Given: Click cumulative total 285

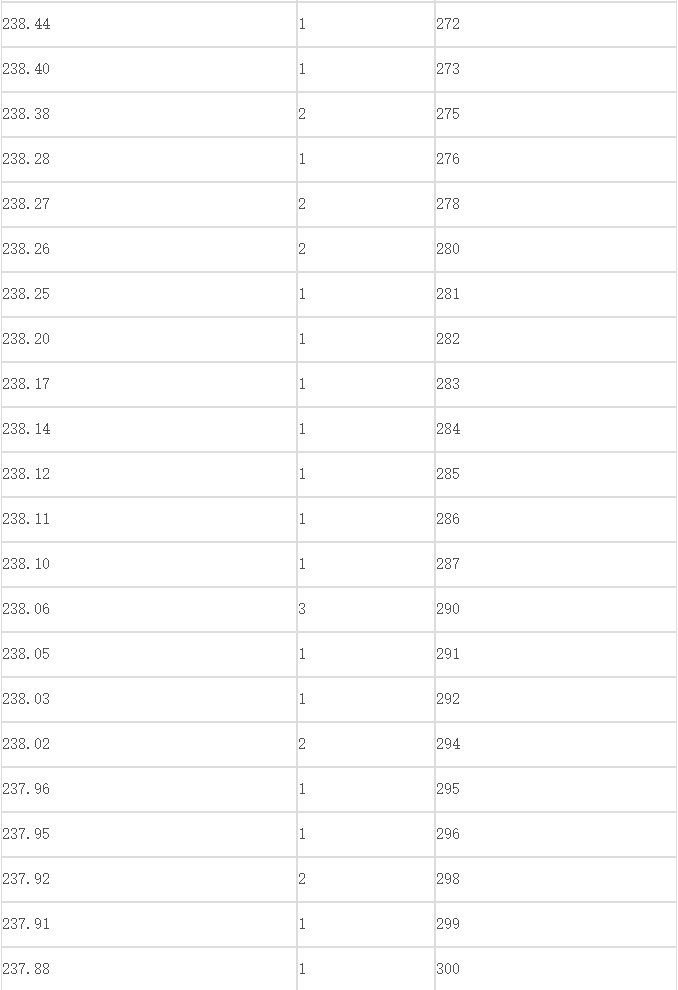Looking at the screenshot, I should [555, 474].
